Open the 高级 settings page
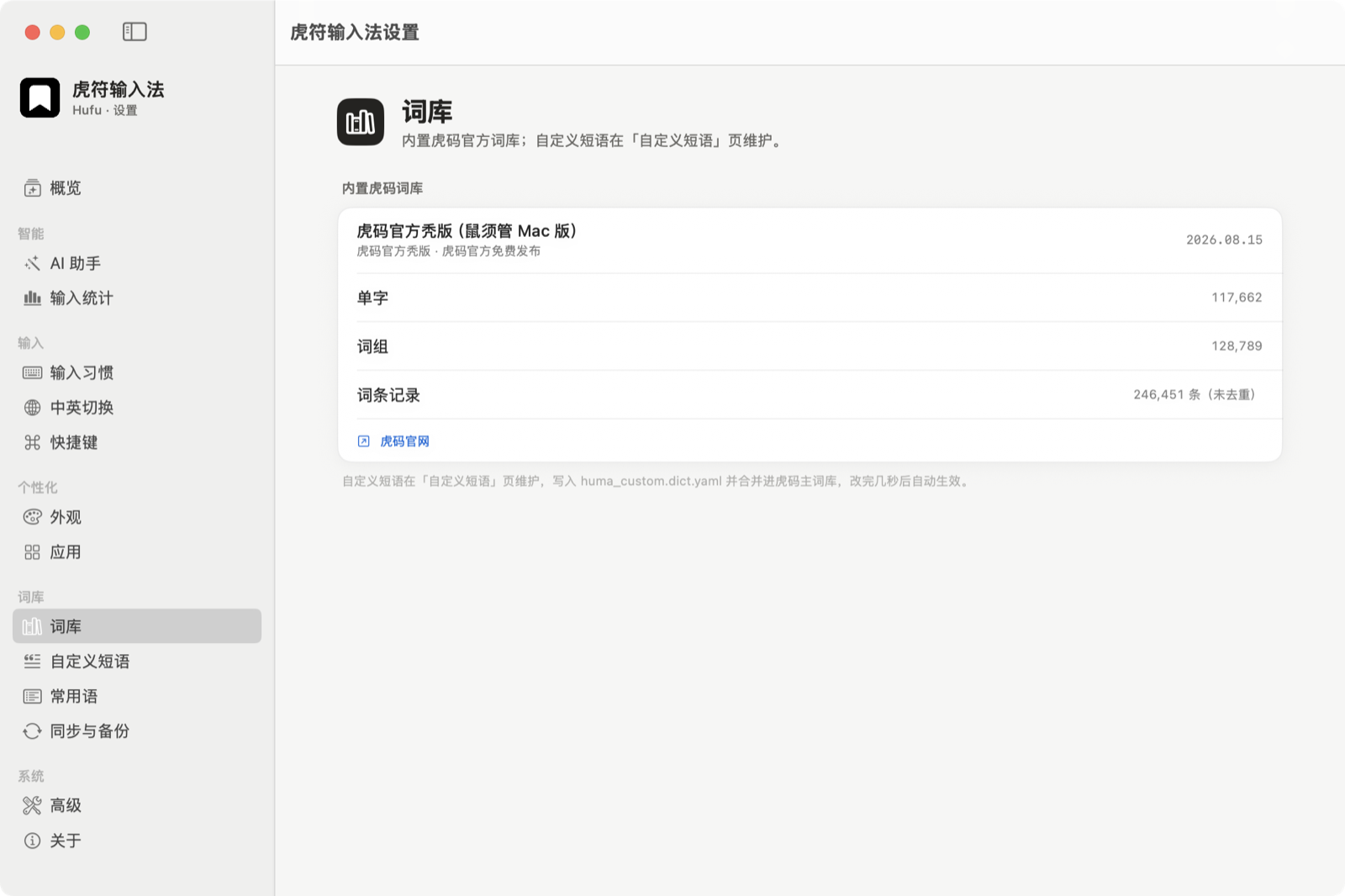The width and height of the screenshot is (1345, 896). click(x=137, y=806)
